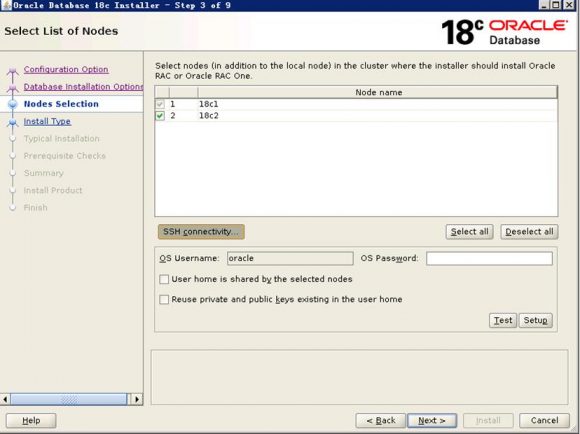Enable Reuse private and public keys checkbox
Viewport: 580px width, 434px height.
click(164, 299)
